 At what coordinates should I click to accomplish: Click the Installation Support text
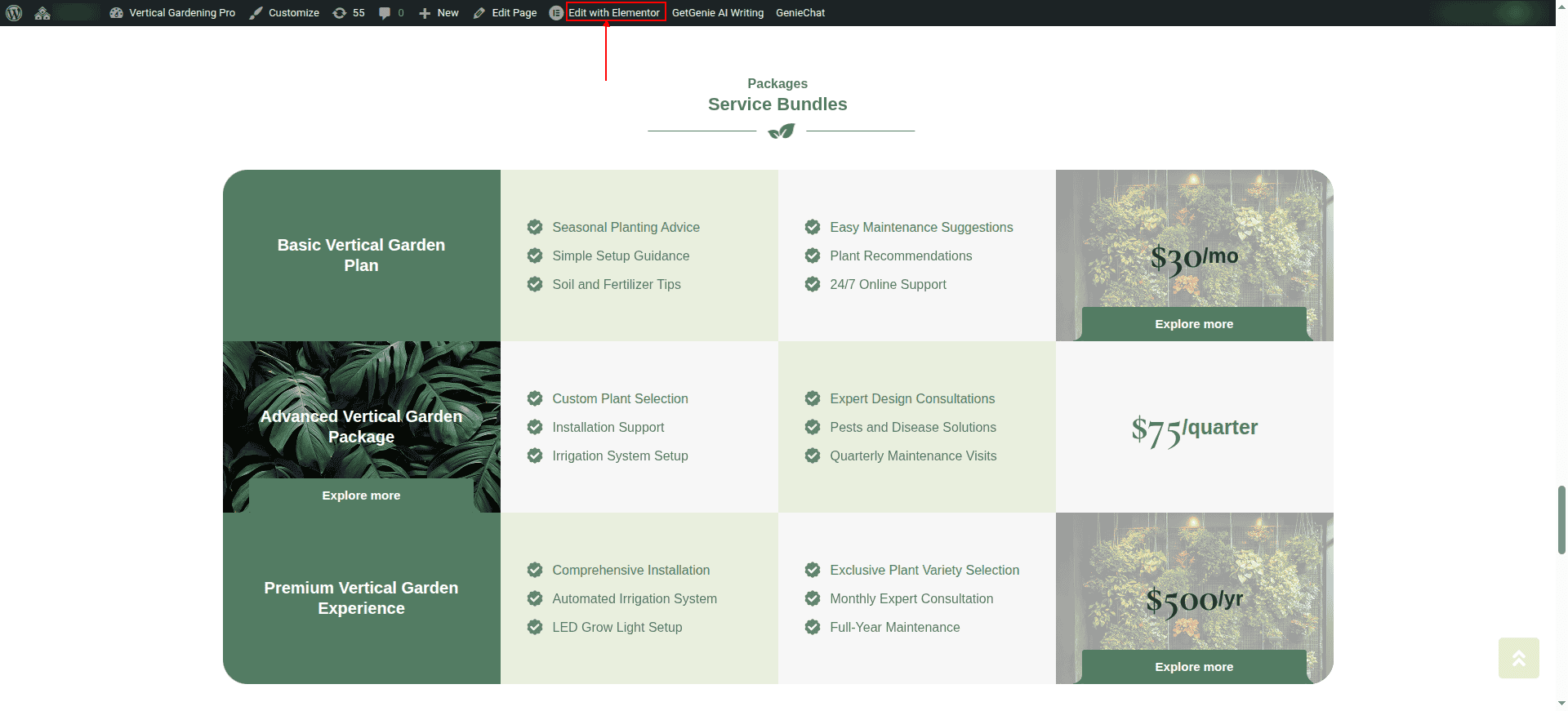click(x=608, y=427)
